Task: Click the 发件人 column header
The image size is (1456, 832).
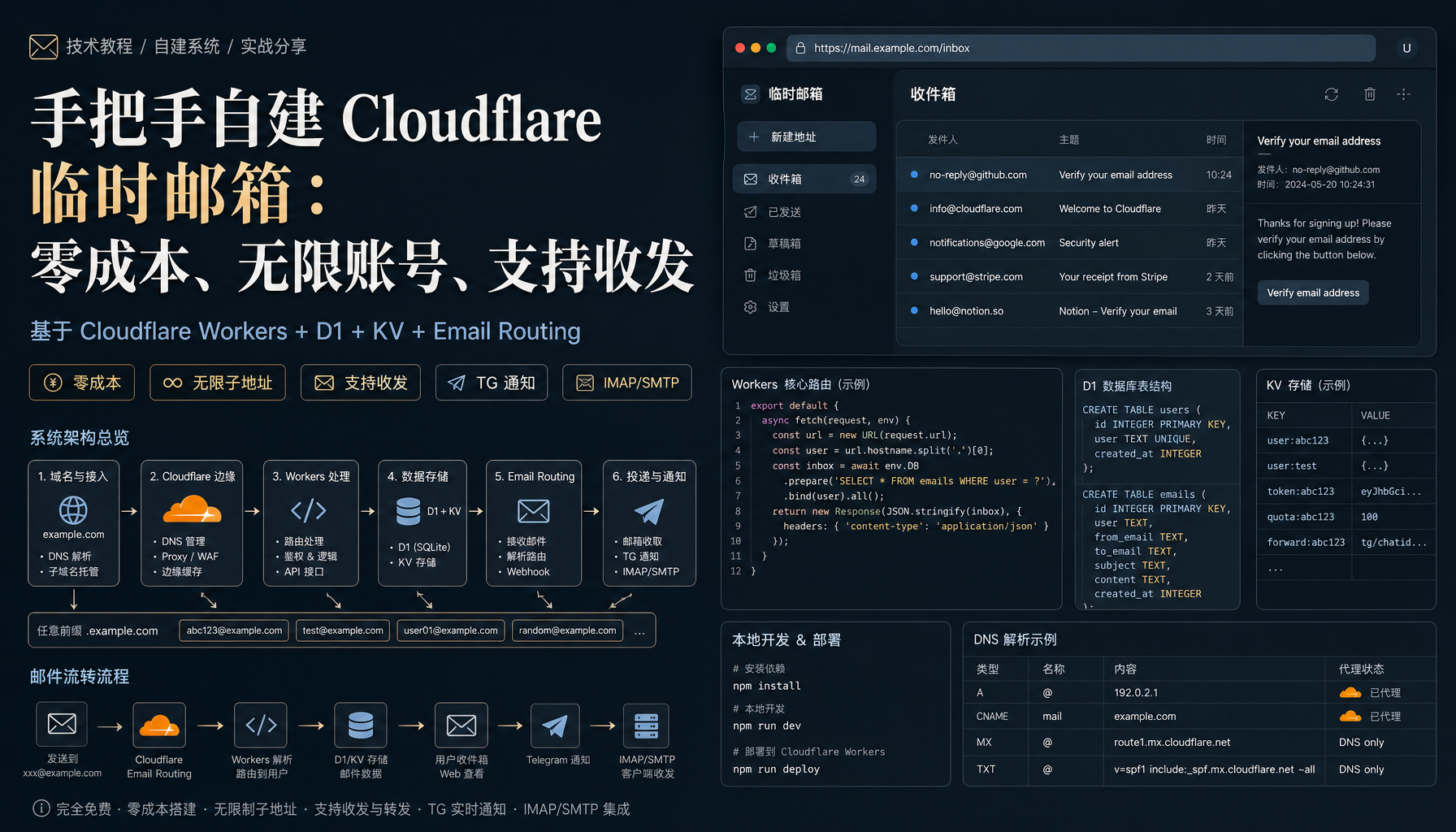Action: (942, 140)
